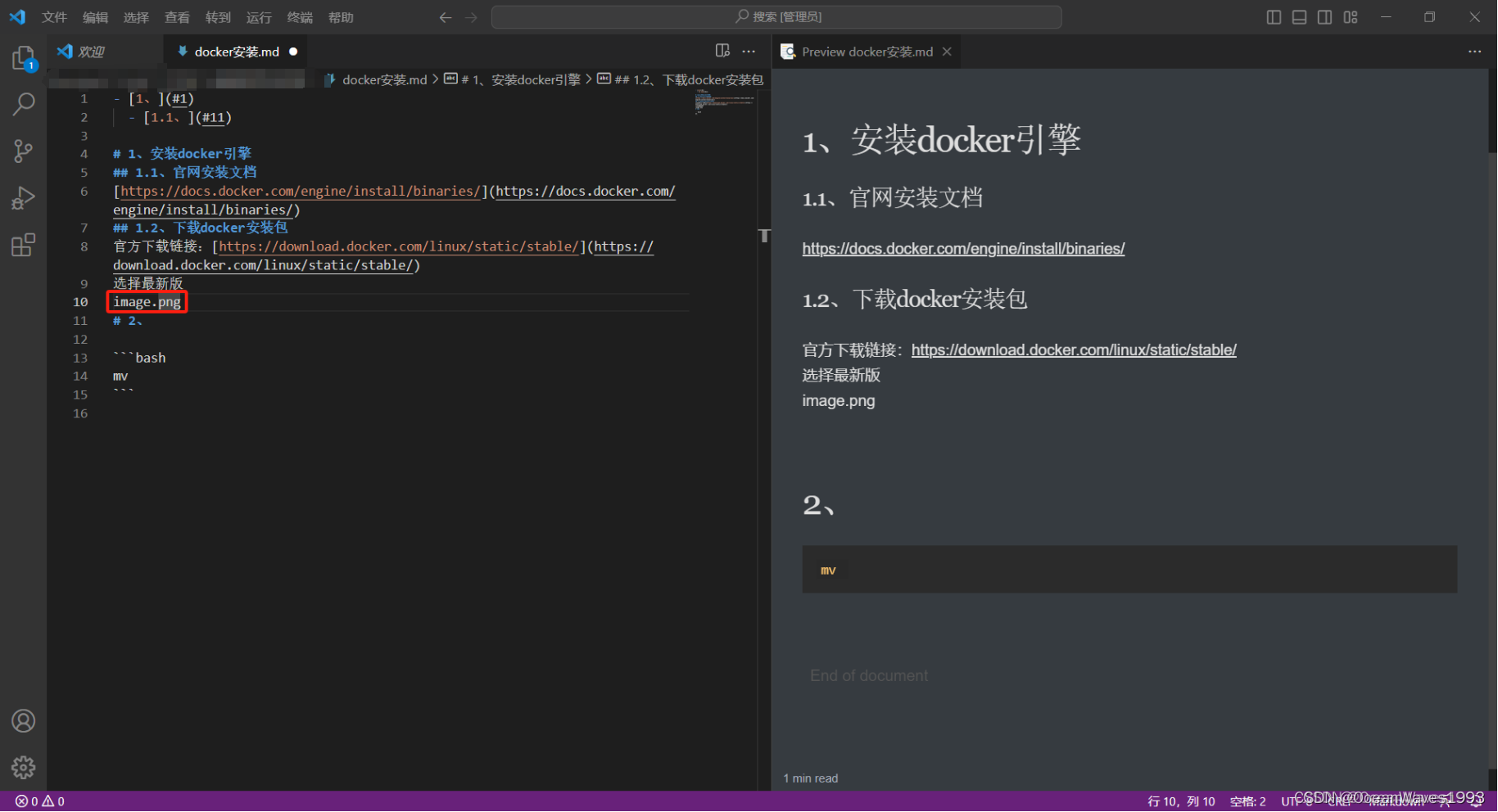1498x812 pixels.
Task: Open Run and Debug view
Action: [23, 198]
